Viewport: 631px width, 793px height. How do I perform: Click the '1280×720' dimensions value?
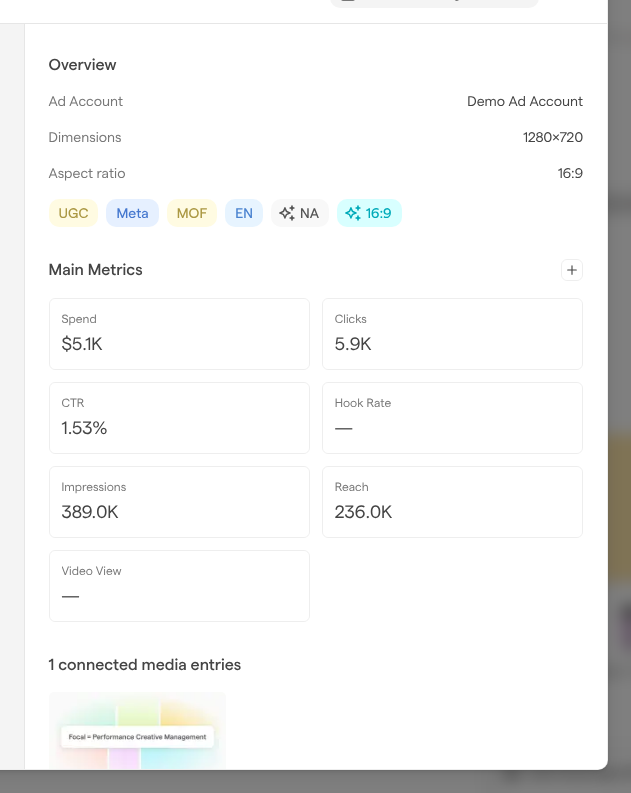point(553,137)
